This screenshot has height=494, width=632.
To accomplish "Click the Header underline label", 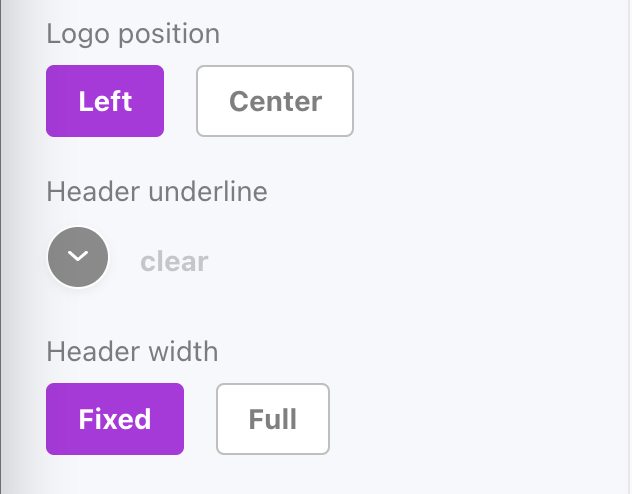I will 157,191.
